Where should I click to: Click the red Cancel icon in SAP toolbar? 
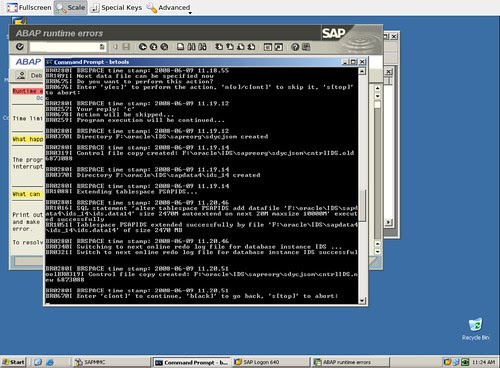pyautogui.click(x=164, y=47)
